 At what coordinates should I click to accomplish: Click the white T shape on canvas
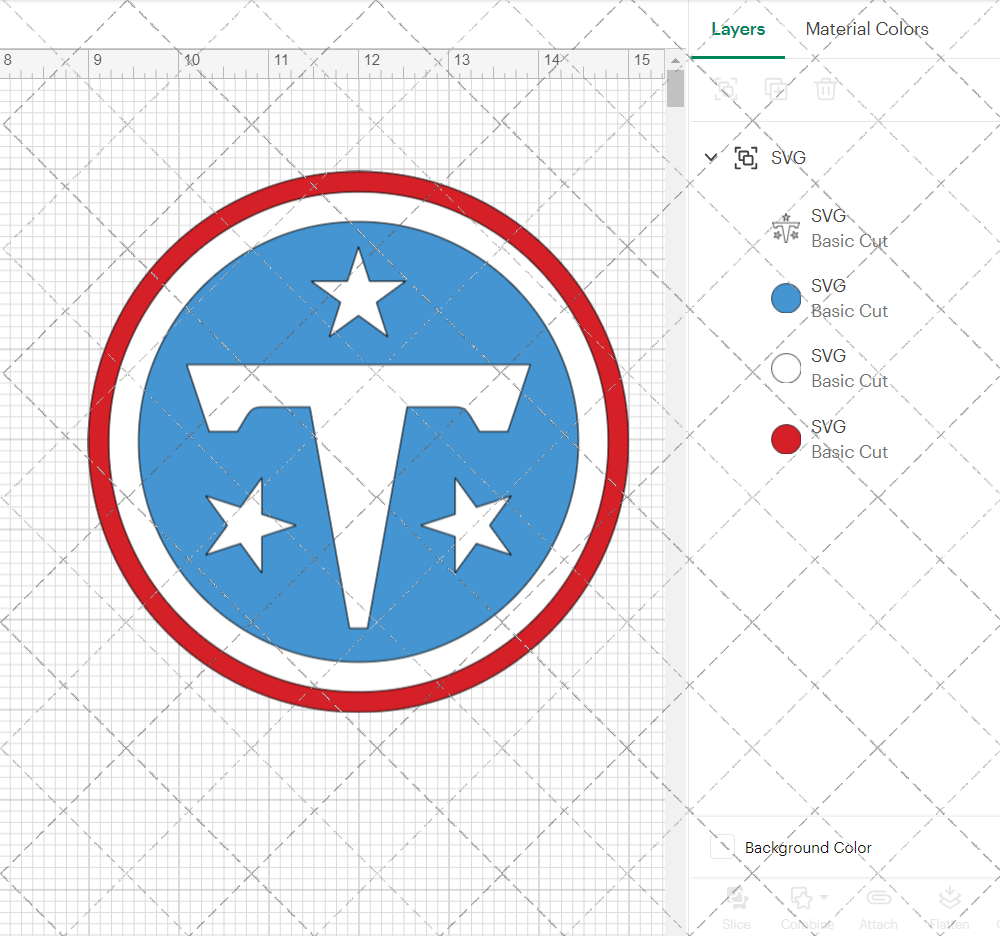click(358, 446)
